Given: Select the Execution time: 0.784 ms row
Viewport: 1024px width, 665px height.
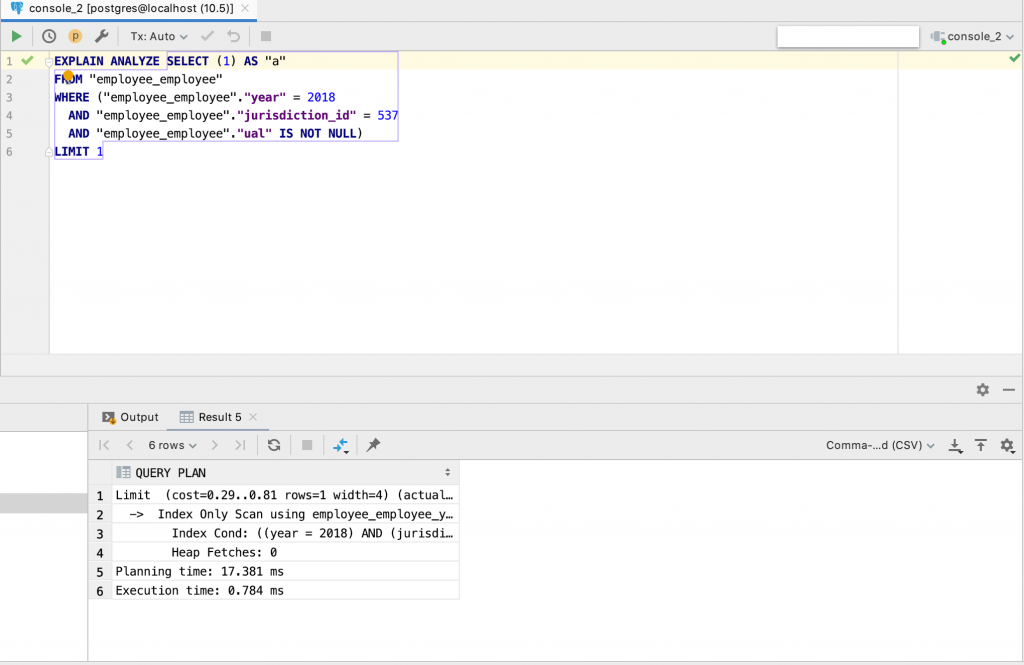Looking at the screenshot, I should 285,591.
